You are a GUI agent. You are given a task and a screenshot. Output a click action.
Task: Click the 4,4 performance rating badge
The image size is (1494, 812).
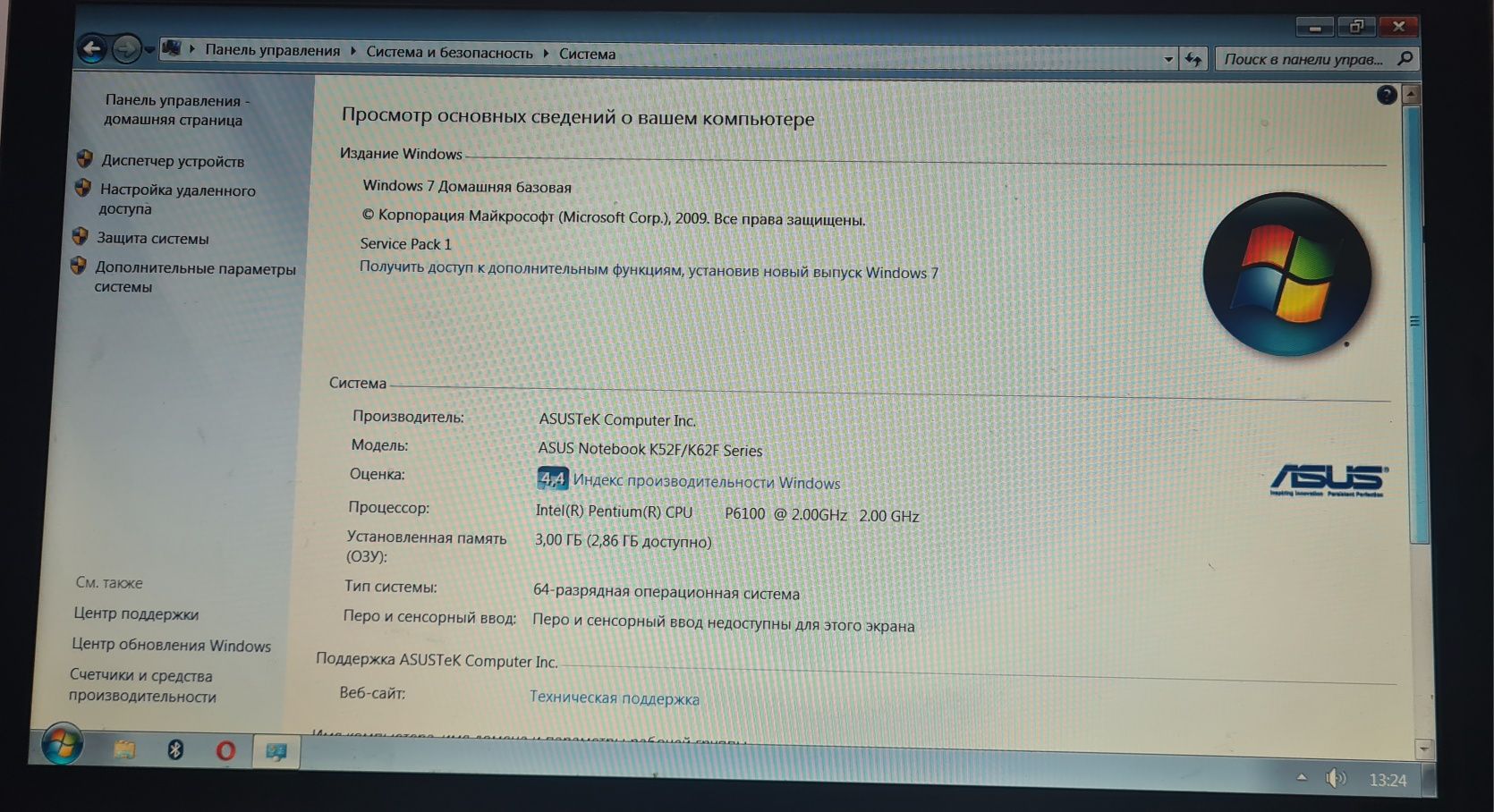552,478
